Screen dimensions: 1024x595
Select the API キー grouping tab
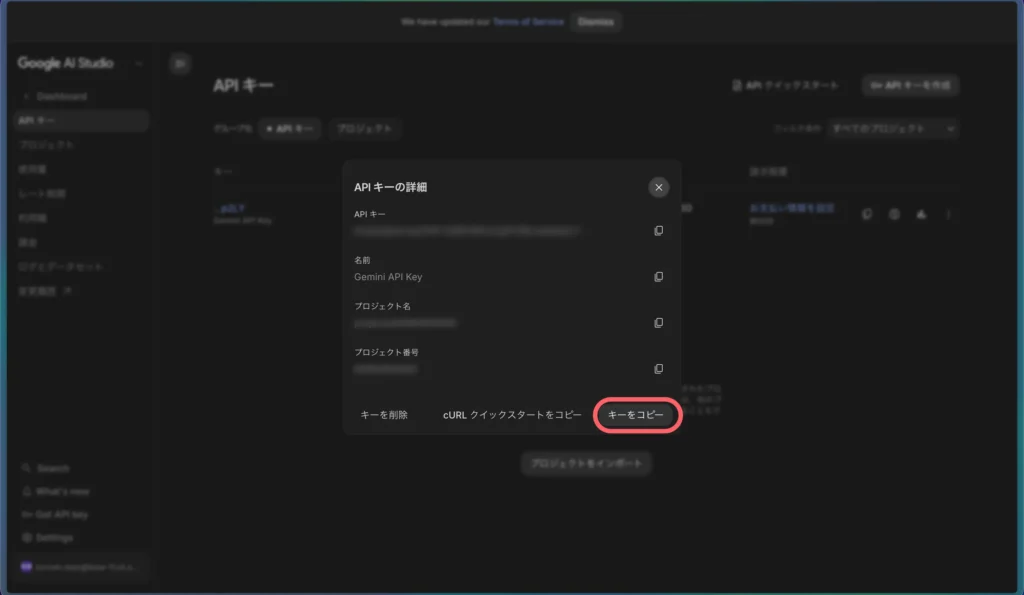(x=290, y=129)
